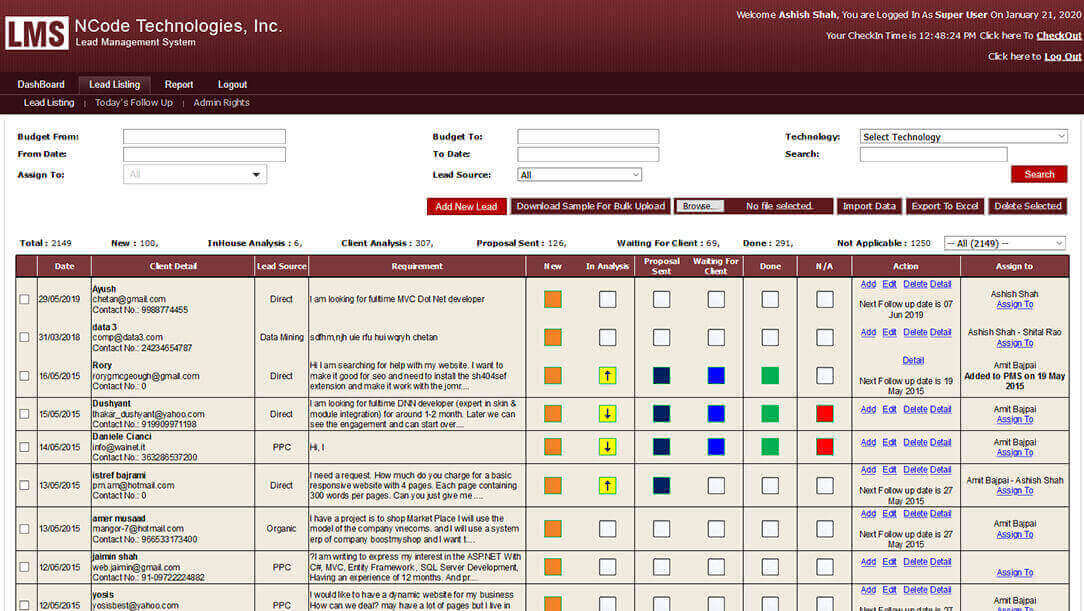
Task: Click the yellow down-arrow in Dushyant's row
Action: (x=607, y=413)
